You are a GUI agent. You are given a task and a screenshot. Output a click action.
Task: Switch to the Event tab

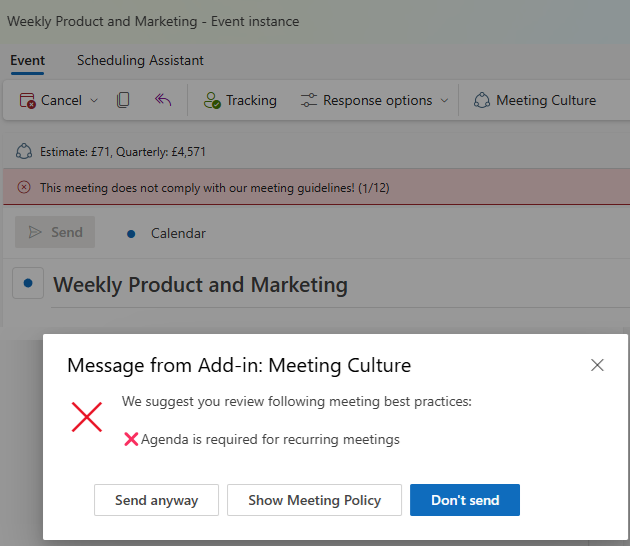(x=27, y=60)
